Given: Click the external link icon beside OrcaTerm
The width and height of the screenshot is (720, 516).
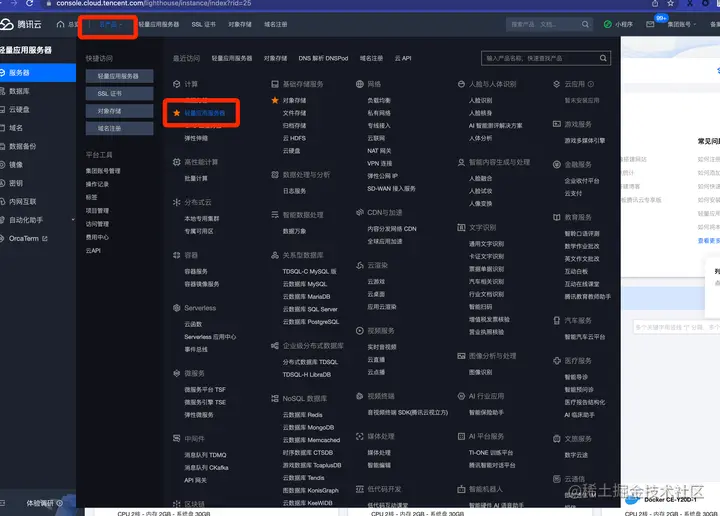Looking at the screenshot, I should pyautogui.click(x=45, y=238).
